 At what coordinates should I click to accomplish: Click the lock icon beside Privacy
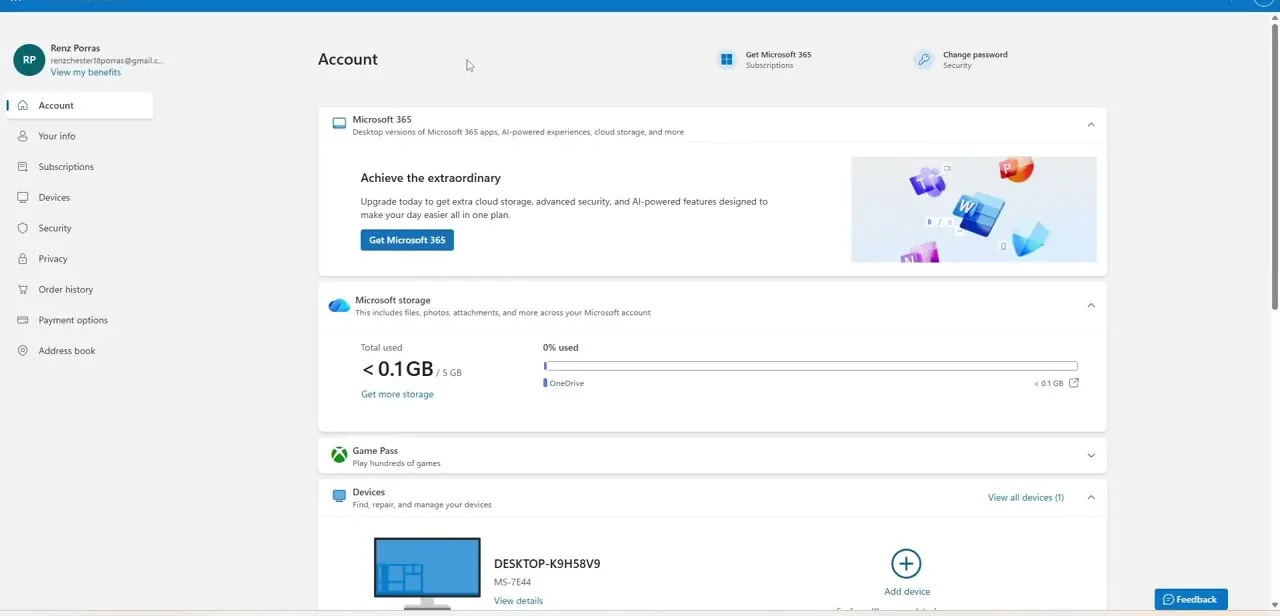click(x=23, y=259)
